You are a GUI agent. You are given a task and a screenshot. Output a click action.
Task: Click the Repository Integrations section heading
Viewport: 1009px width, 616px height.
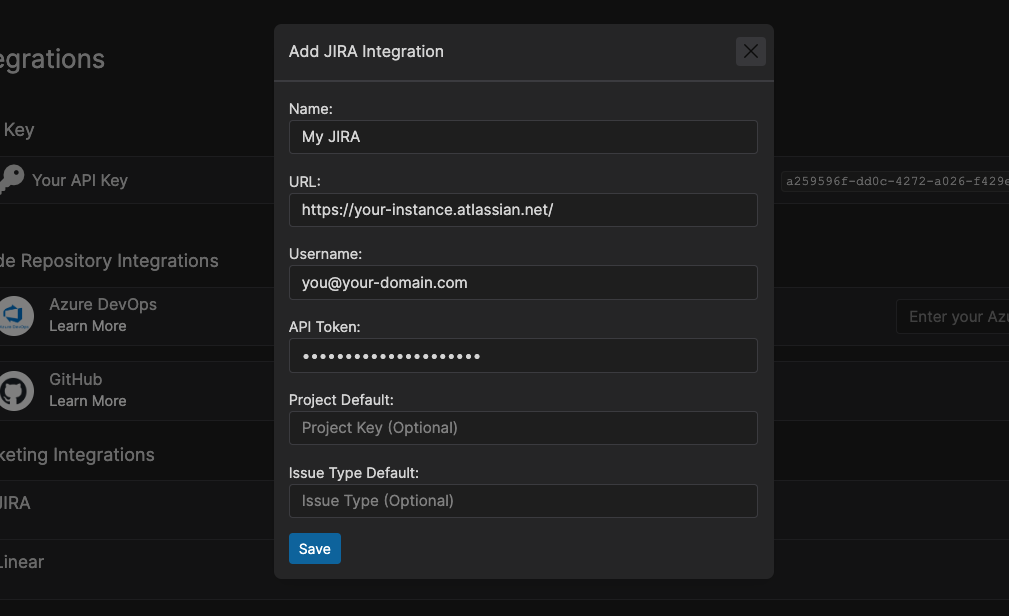109,261
